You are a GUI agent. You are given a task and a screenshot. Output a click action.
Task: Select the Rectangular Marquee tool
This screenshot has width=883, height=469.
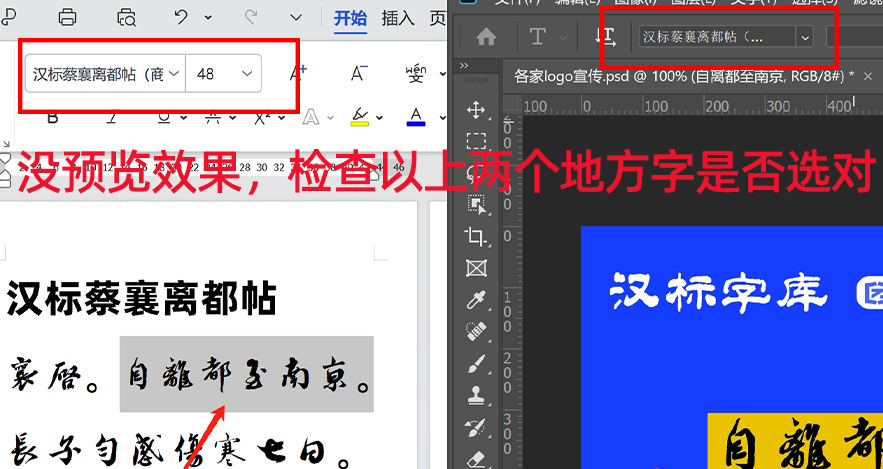[476, 141]
